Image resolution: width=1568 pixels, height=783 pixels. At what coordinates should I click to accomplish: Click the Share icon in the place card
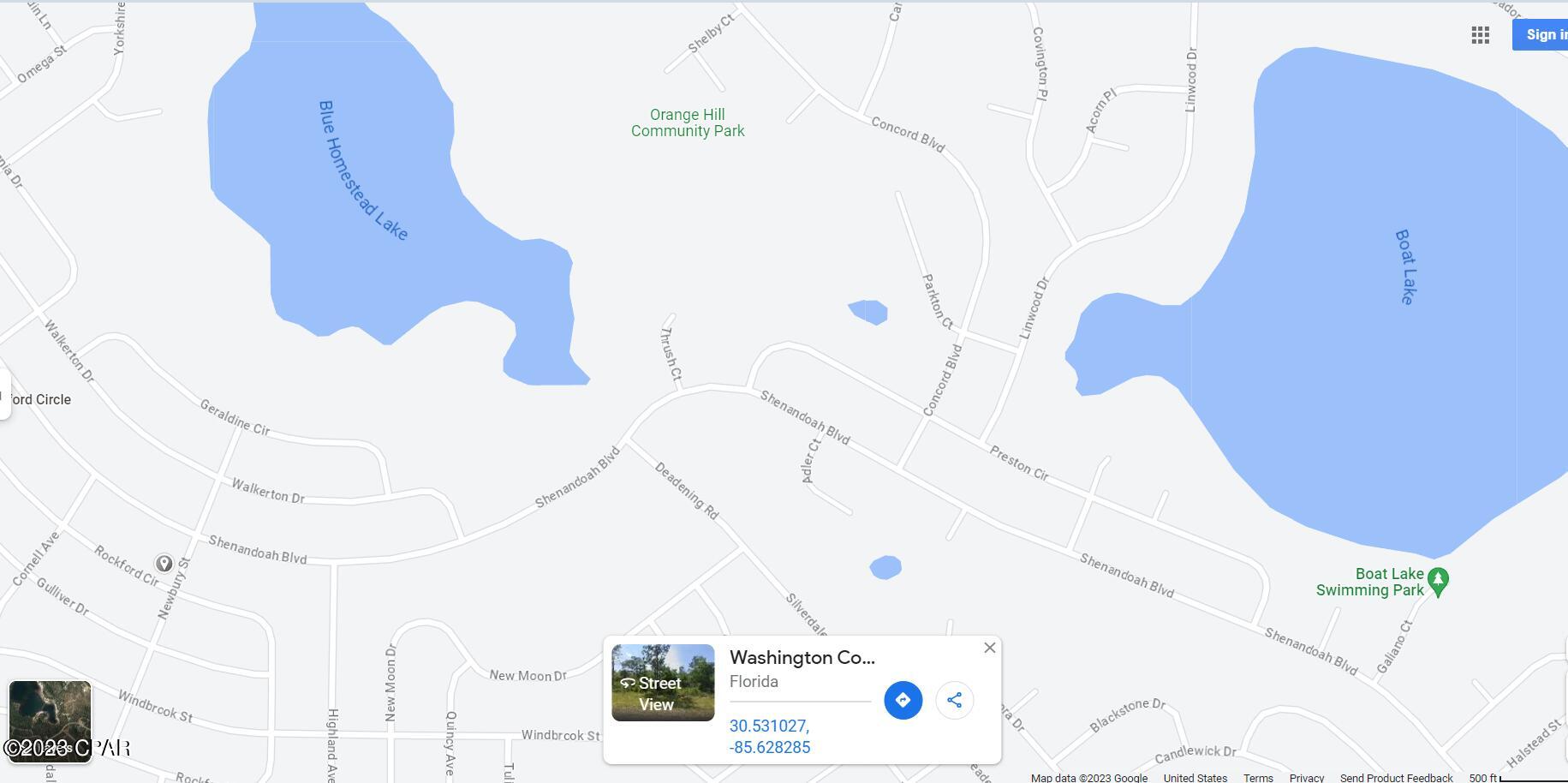click(x=954, y=700)
